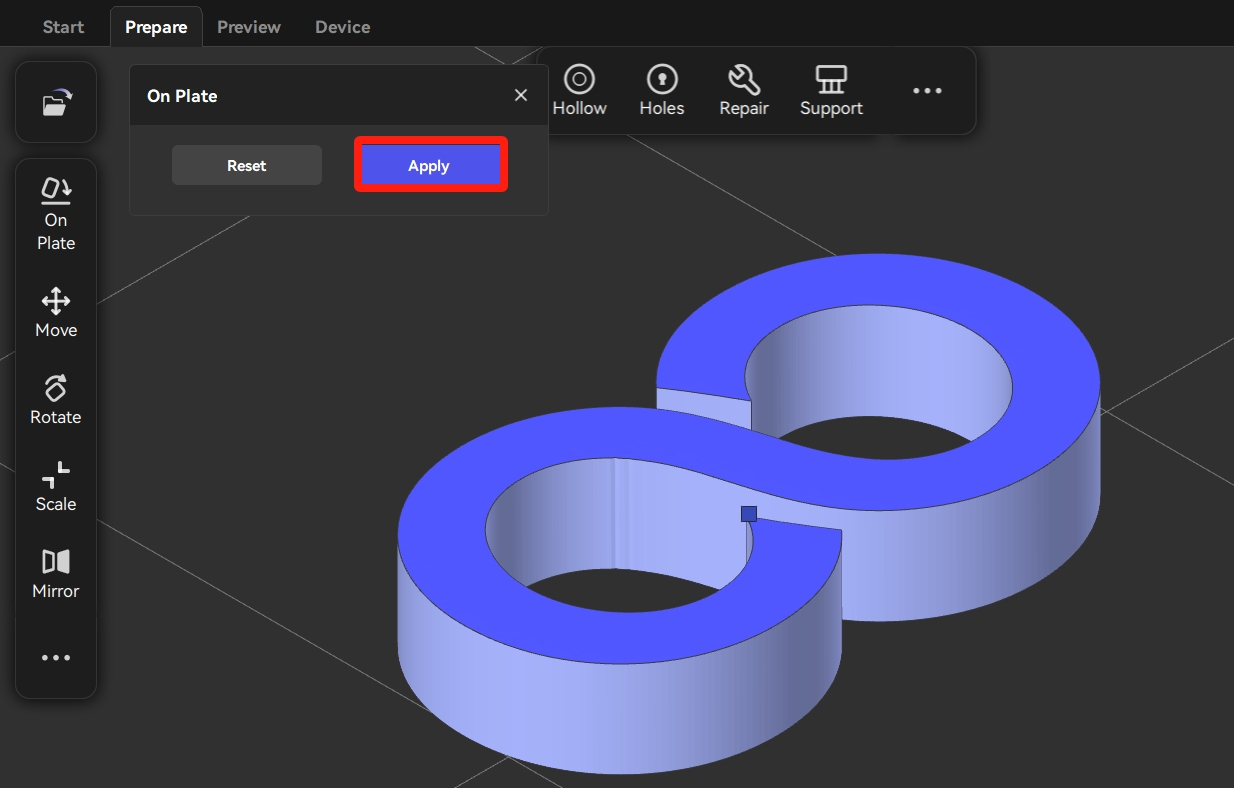The width and height of the screenshot is (1234, 788).
Task: Click the open file folder icon
Action: coord(56,103)
